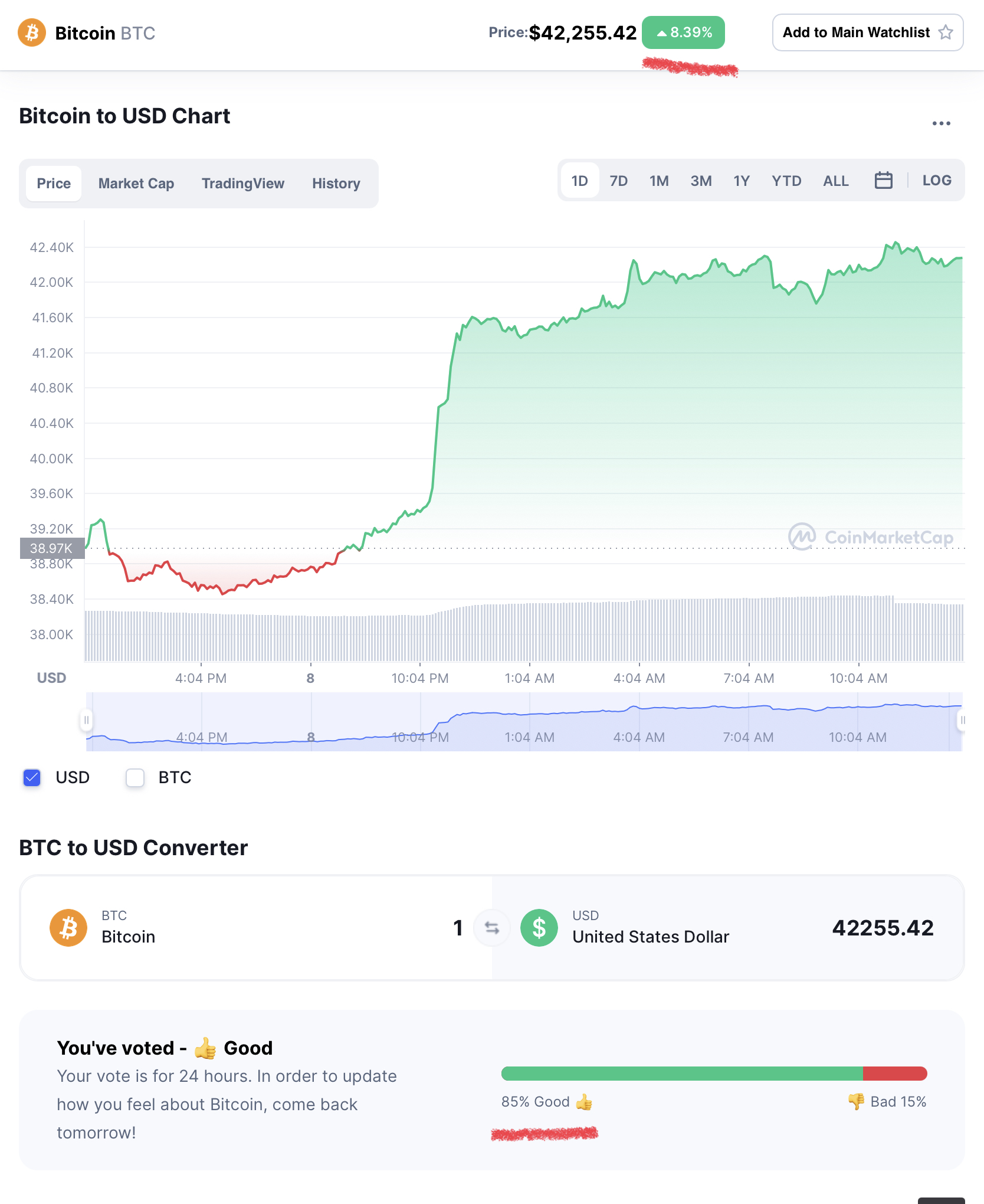The width and height of the screenshot is (984, 1204).
Task: Click the green dollar sign icon
Action: [x=539, y=928]
